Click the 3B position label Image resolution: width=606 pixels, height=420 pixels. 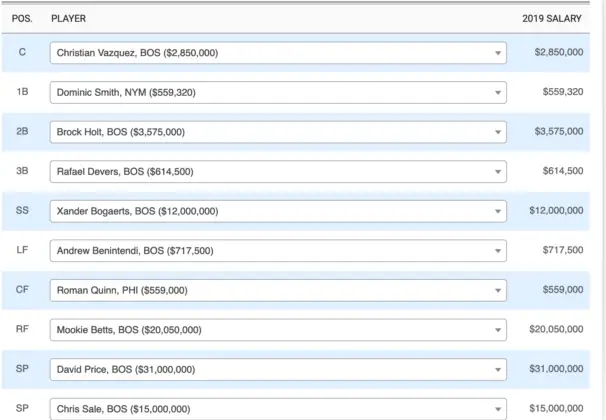[22, 171]
